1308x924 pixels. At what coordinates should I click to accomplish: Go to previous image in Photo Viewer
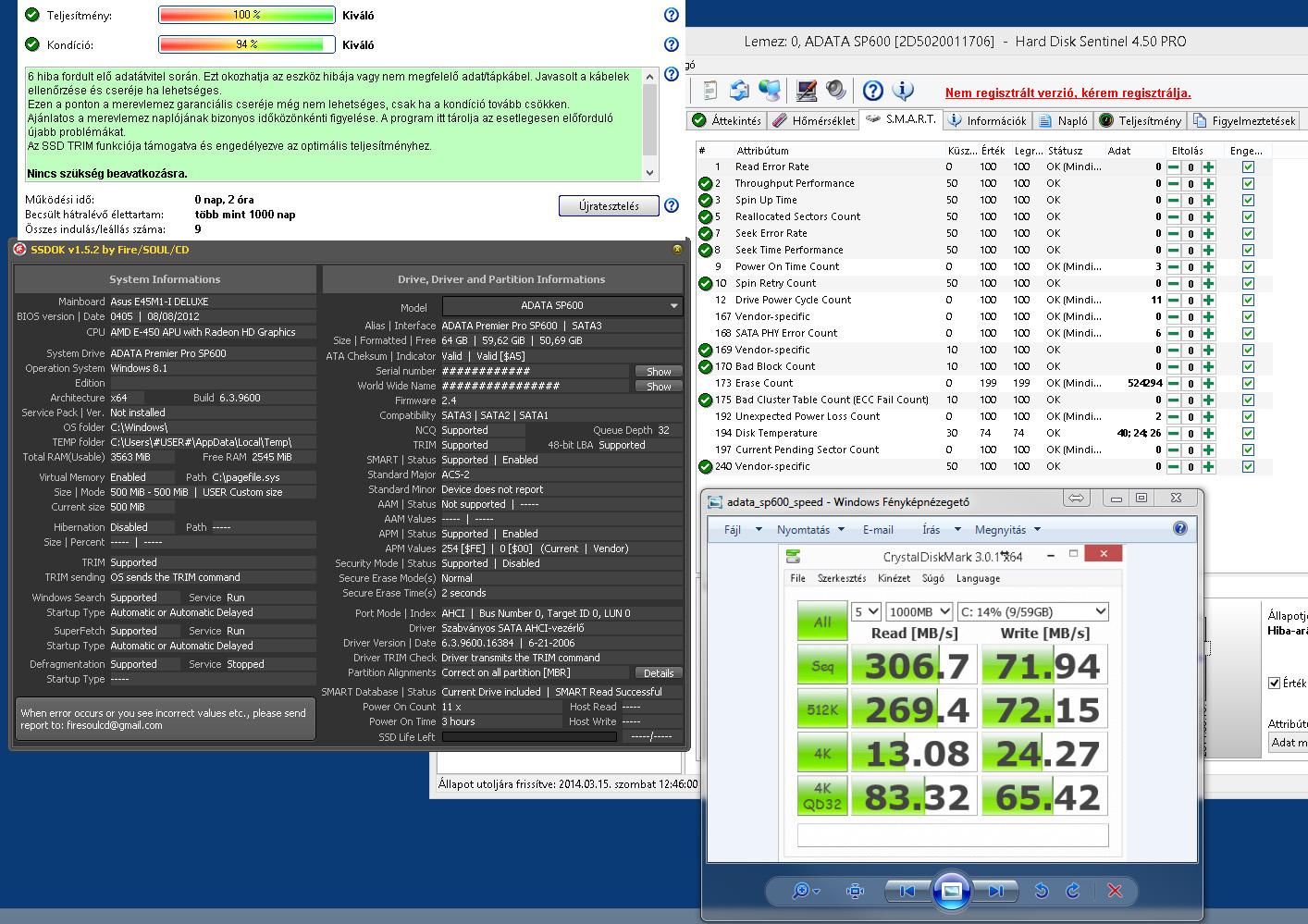[907, 891]
